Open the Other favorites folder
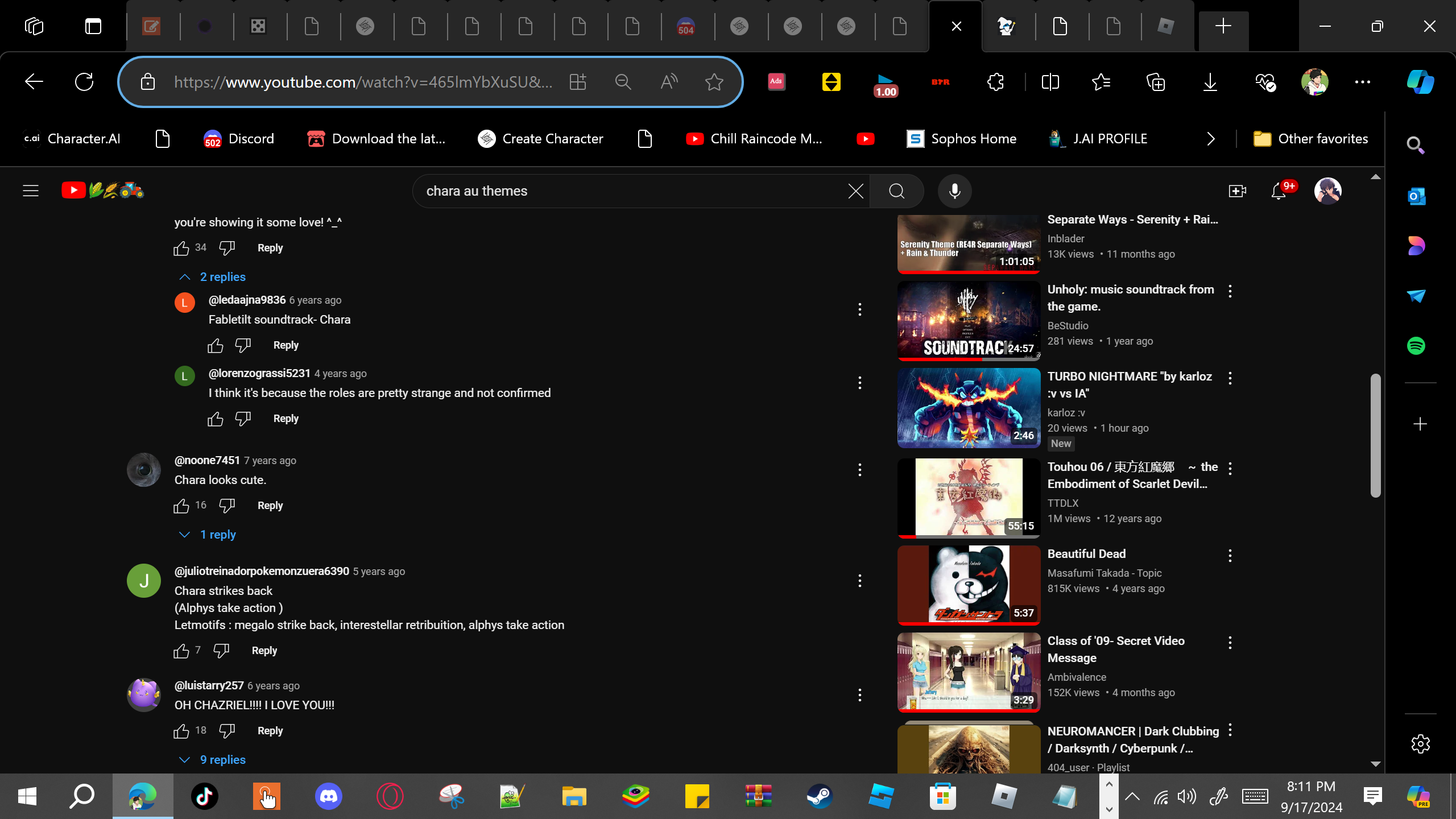Image resolution: width=1456 pixels, height=819 pixels. point(1310,139)
